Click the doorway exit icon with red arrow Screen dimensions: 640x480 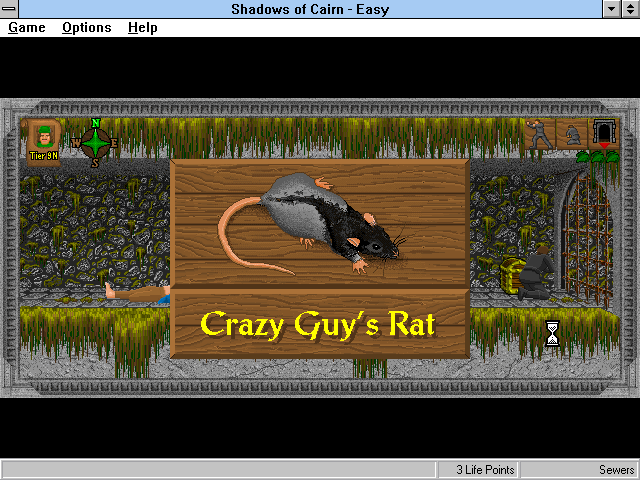604,134
